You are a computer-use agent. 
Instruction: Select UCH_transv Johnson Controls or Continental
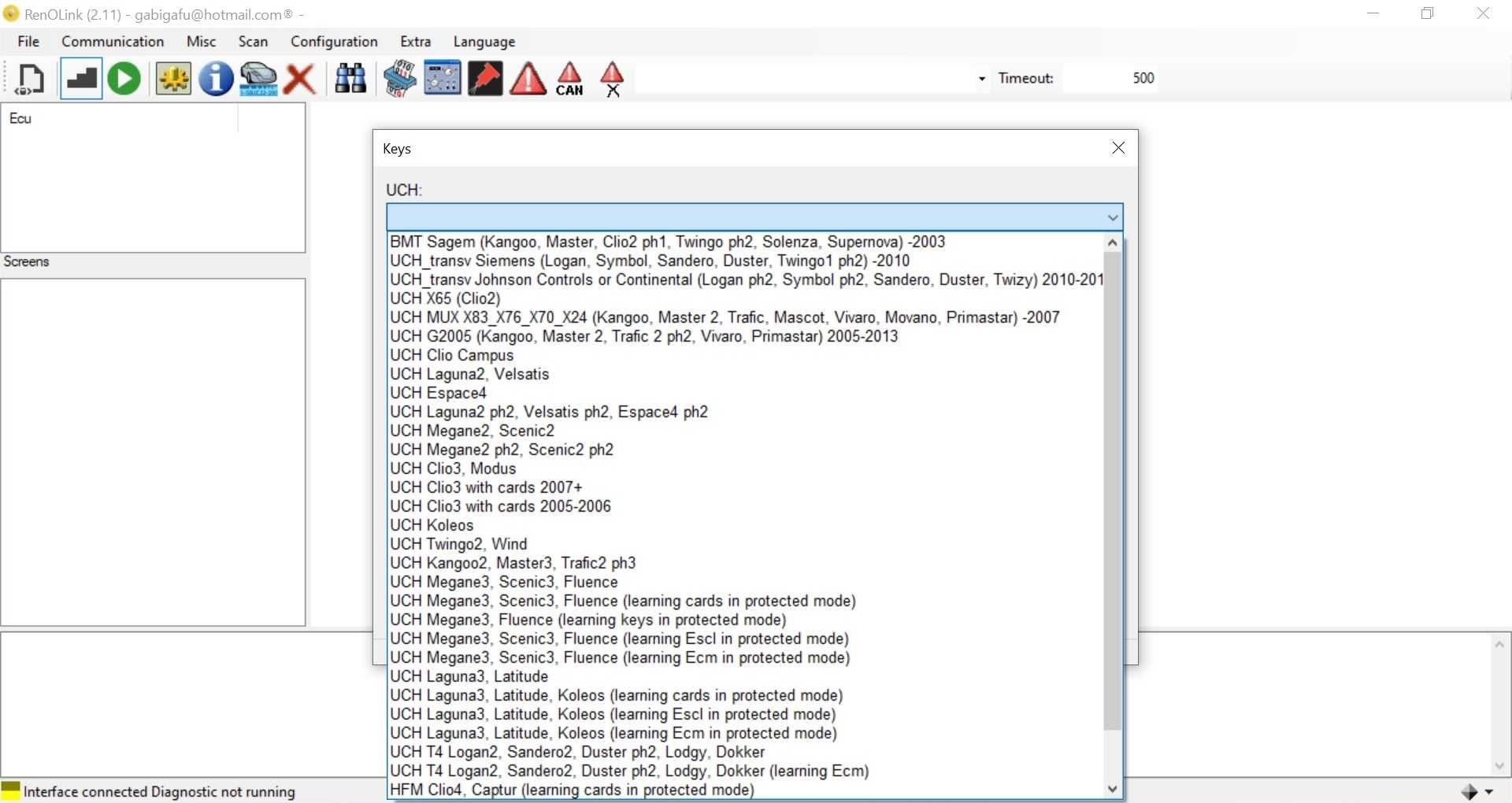click(746, 279)
